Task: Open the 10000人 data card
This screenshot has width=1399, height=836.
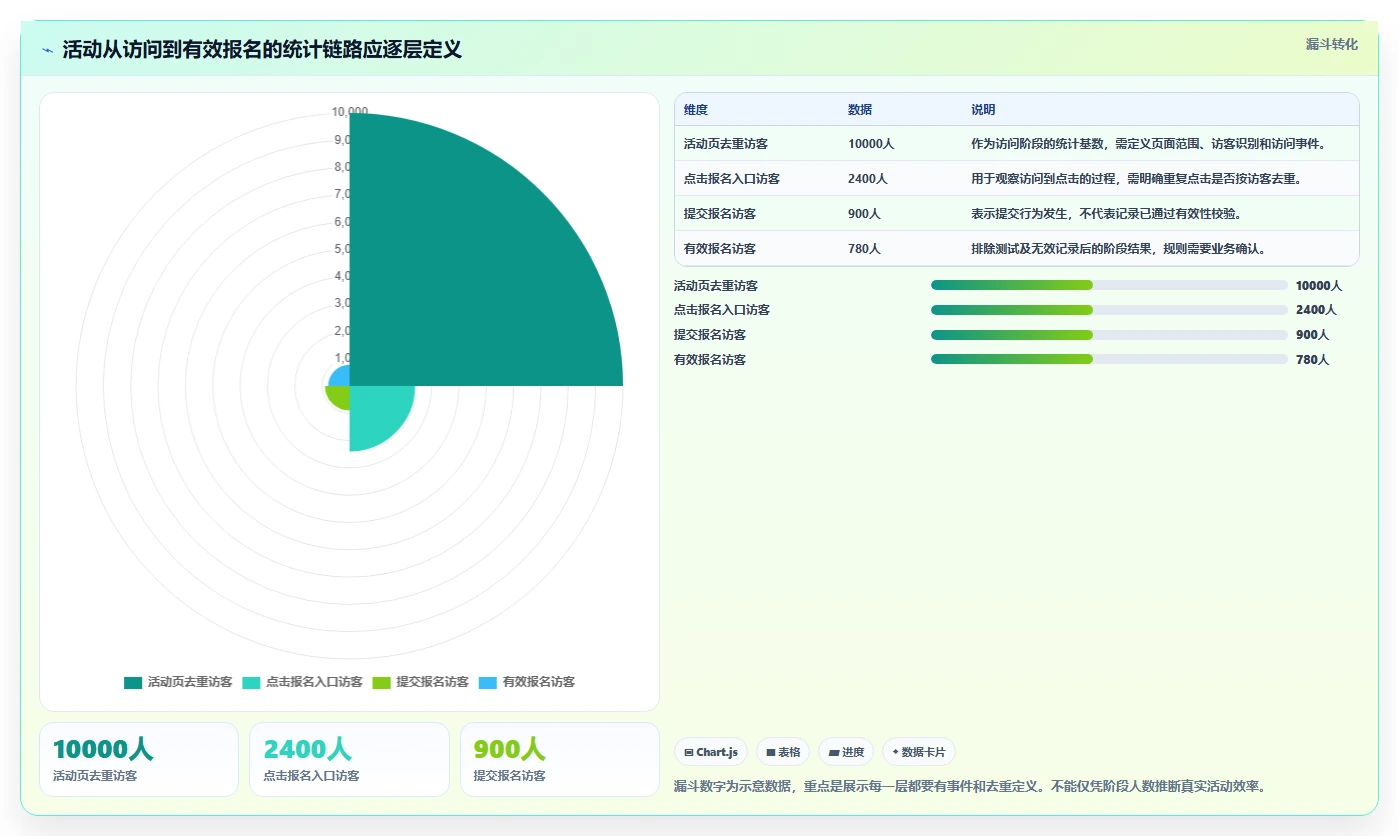Action: coord(139,760)
